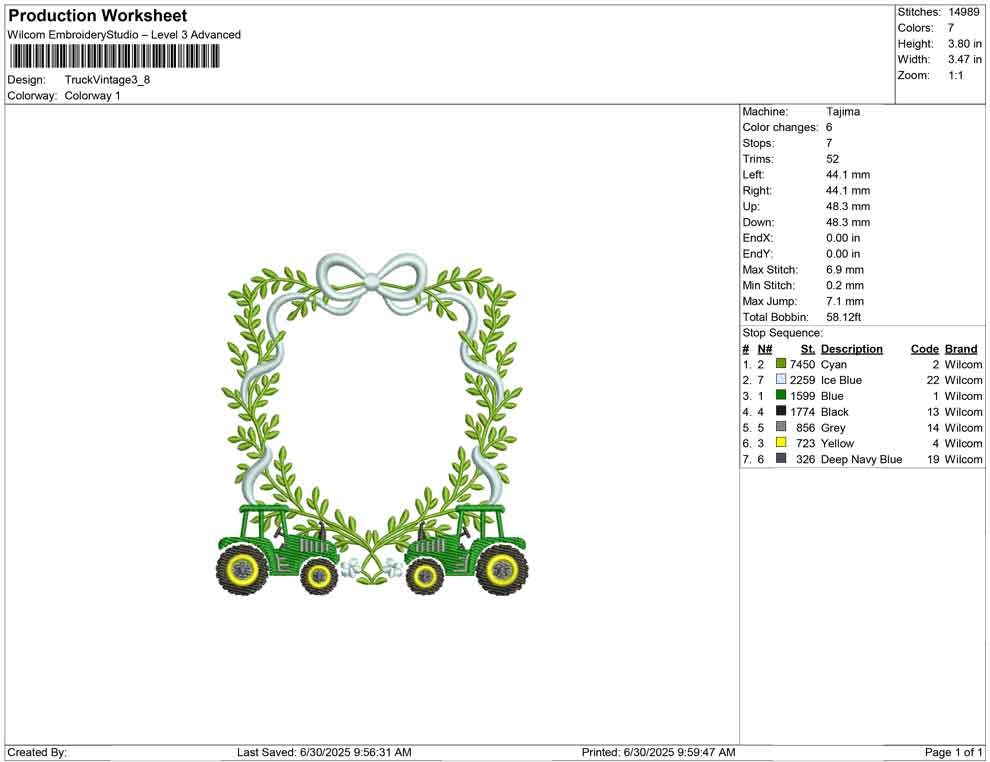Click the embroidery design preview image
This screenshot has width=990, height=762.
coord(373,424)
